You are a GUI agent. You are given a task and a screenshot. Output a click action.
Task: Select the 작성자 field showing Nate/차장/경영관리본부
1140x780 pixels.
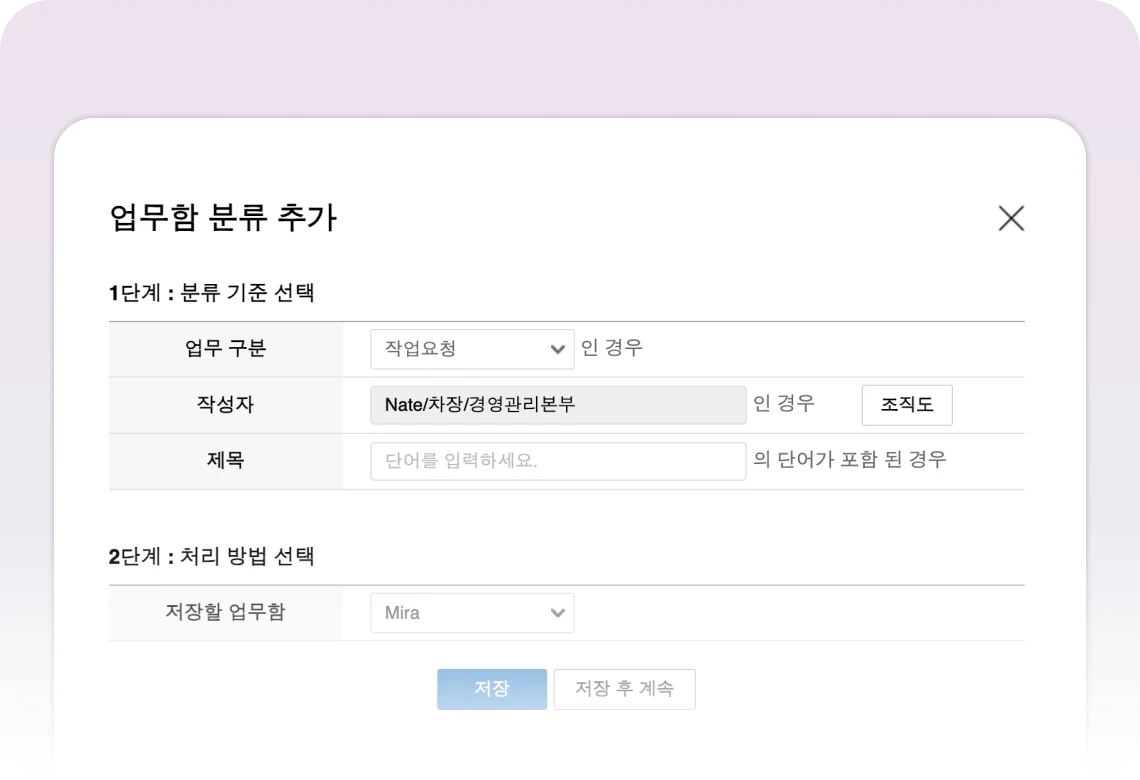click(557, 405)
